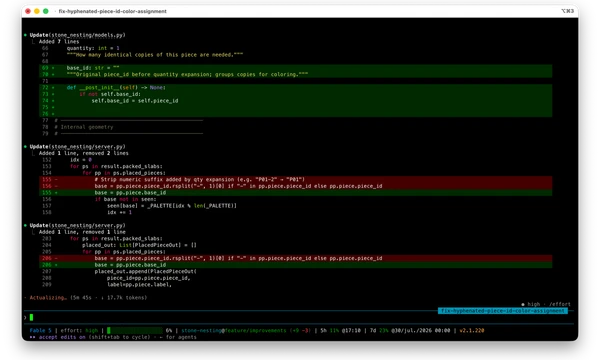The width and height of the screenshot is (600, 360).
Task: Click the prompt chevron symbol
Action: (x=25, y=317)
